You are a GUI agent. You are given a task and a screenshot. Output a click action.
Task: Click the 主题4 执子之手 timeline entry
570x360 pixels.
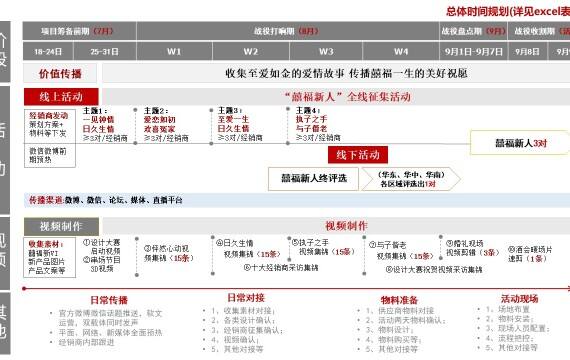click(x=318, y=124)
